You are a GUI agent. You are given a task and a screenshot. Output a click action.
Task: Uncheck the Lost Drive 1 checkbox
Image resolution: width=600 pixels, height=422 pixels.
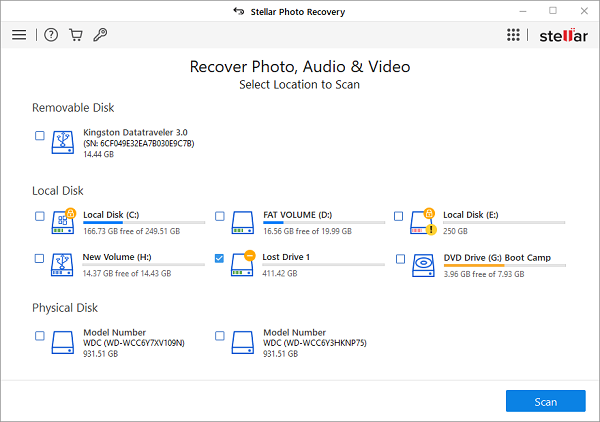coord(219,258)
